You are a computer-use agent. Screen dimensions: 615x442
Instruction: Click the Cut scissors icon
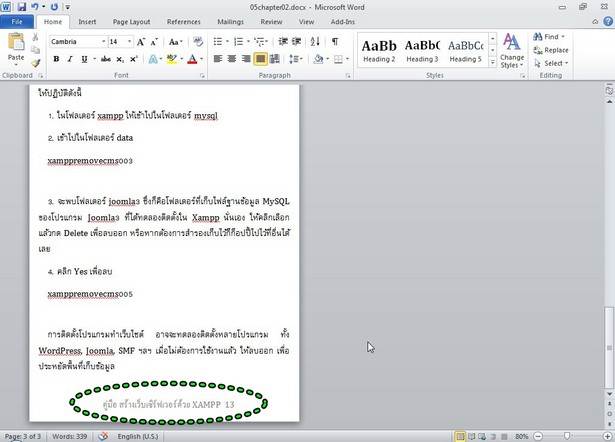(x=35, y=38)
